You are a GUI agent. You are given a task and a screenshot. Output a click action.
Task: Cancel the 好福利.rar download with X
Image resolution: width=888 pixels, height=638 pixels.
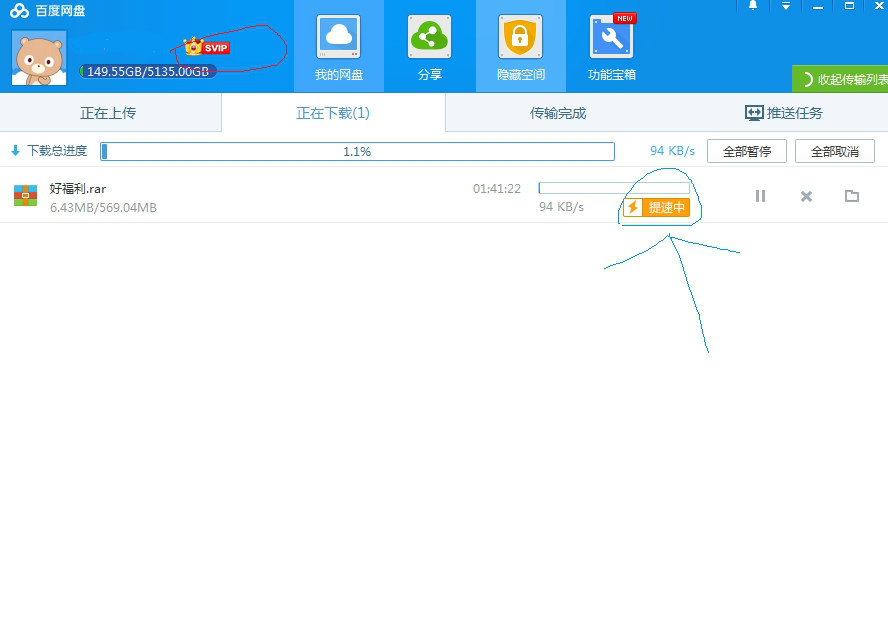click(806, 196)
